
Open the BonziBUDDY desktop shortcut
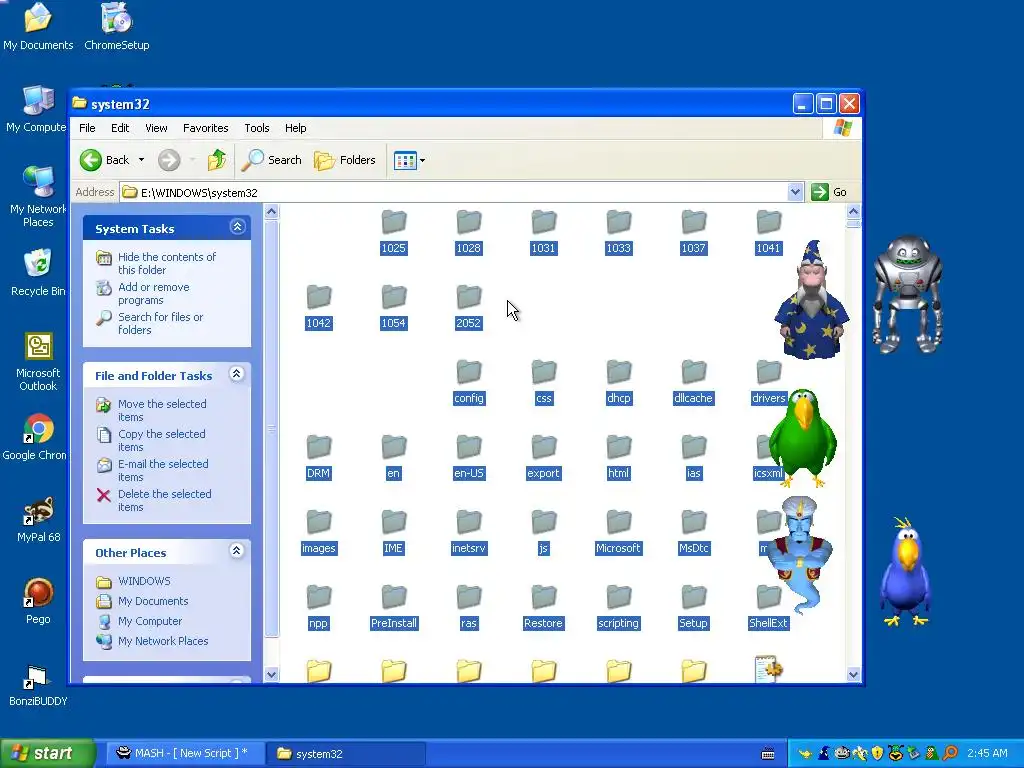pos(38,686)
